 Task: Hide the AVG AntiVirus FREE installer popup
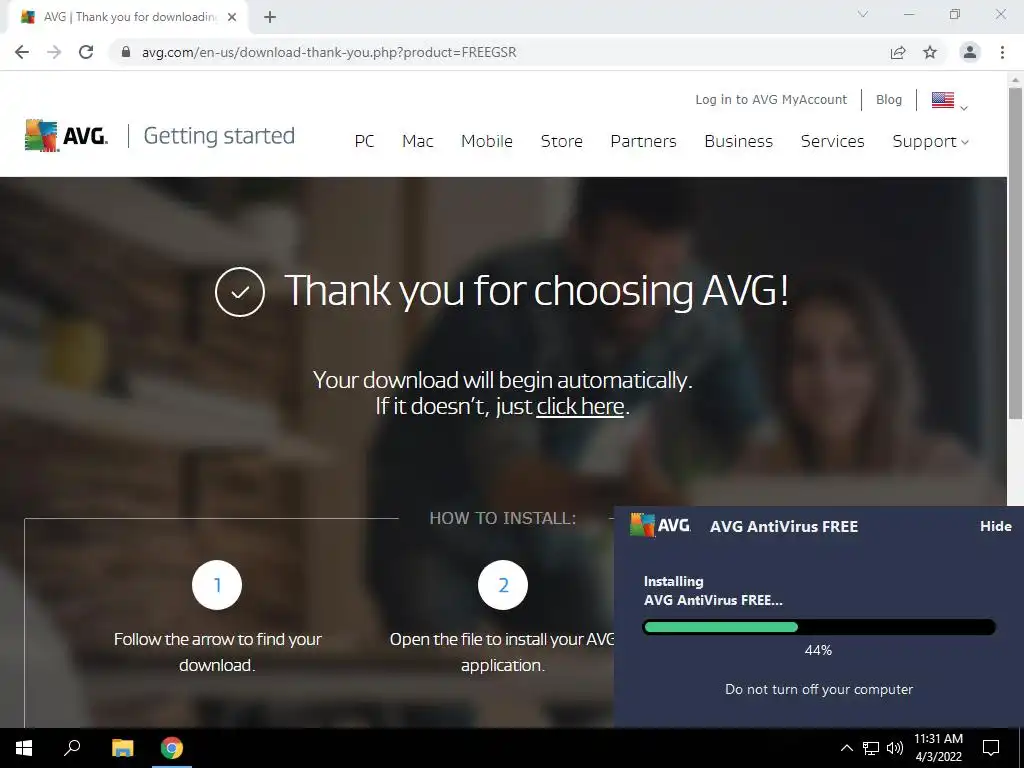pos(996,526)
